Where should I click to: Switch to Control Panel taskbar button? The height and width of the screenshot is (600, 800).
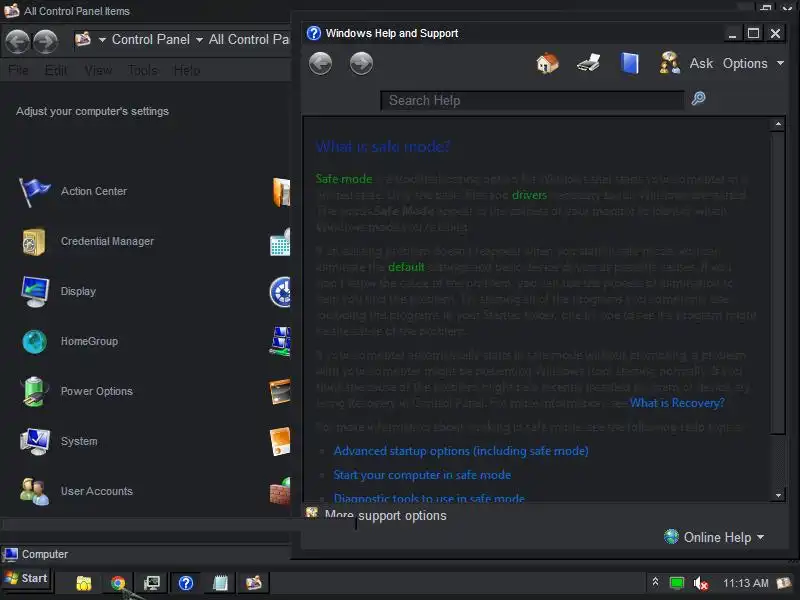tap(254, 583)
